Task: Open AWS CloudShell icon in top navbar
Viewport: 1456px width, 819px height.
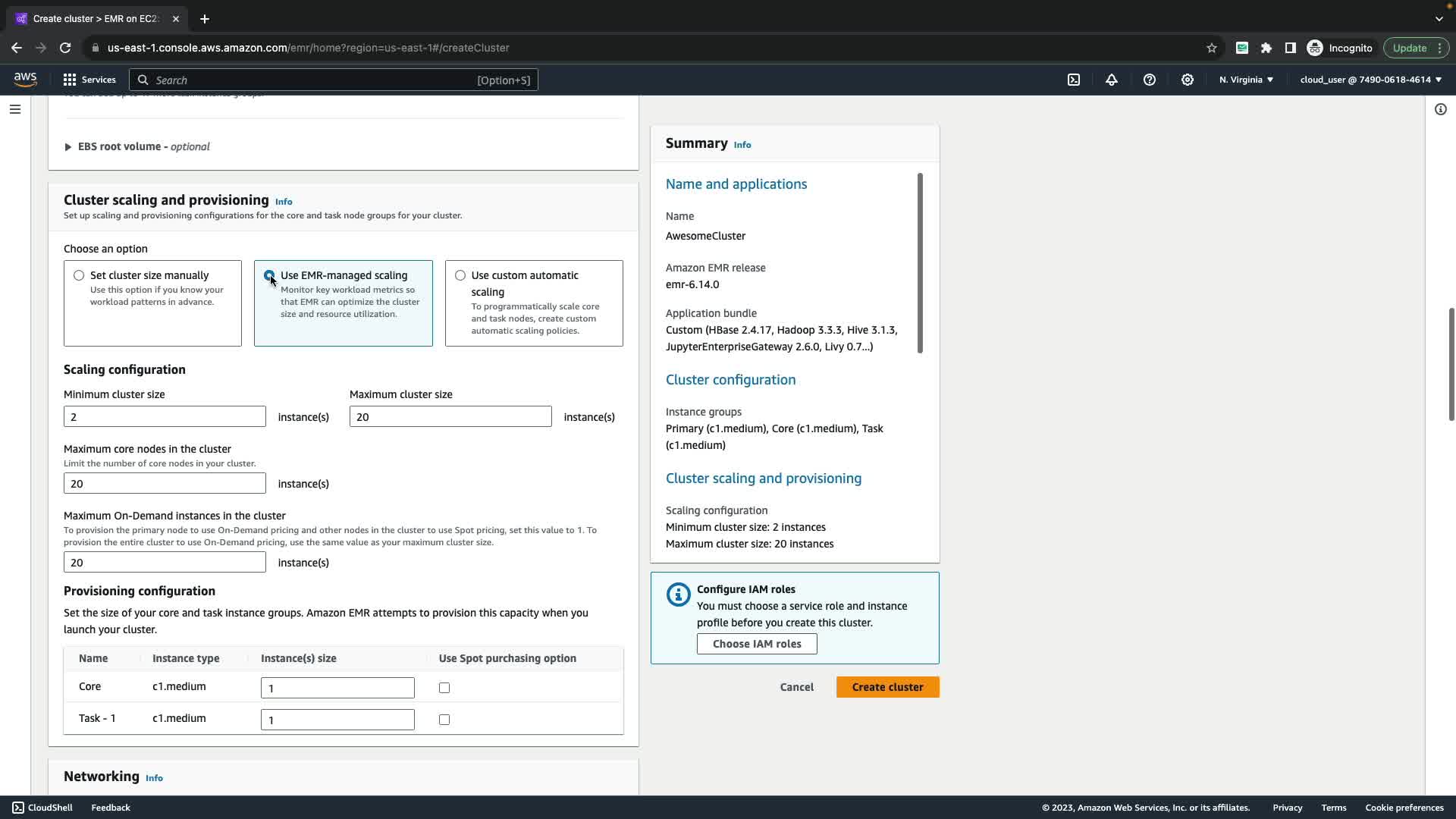Action: 1074,80
